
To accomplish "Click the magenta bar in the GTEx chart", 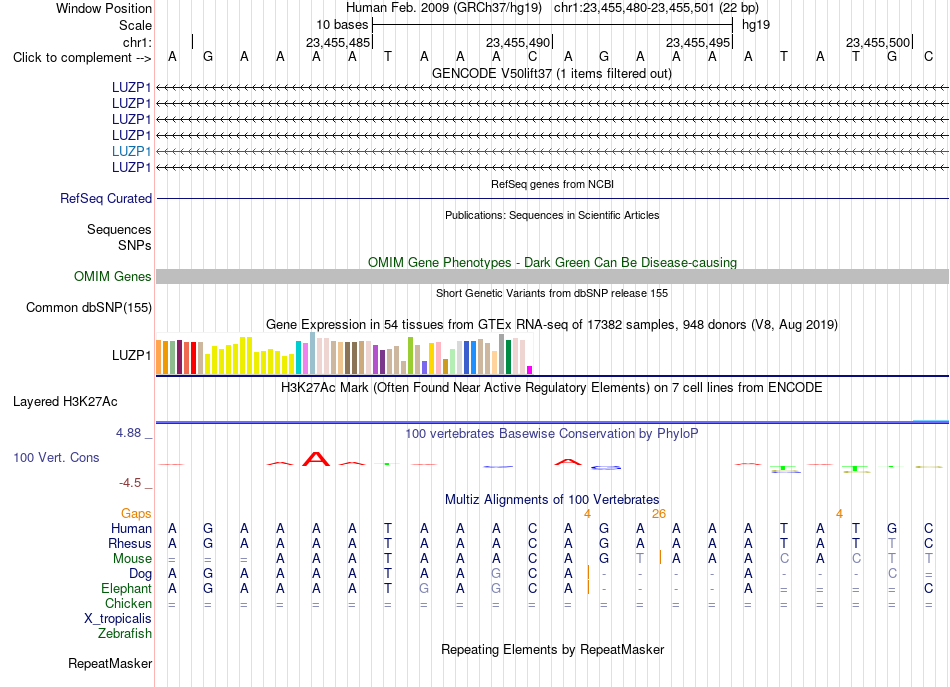I will [x=530, y=370].
